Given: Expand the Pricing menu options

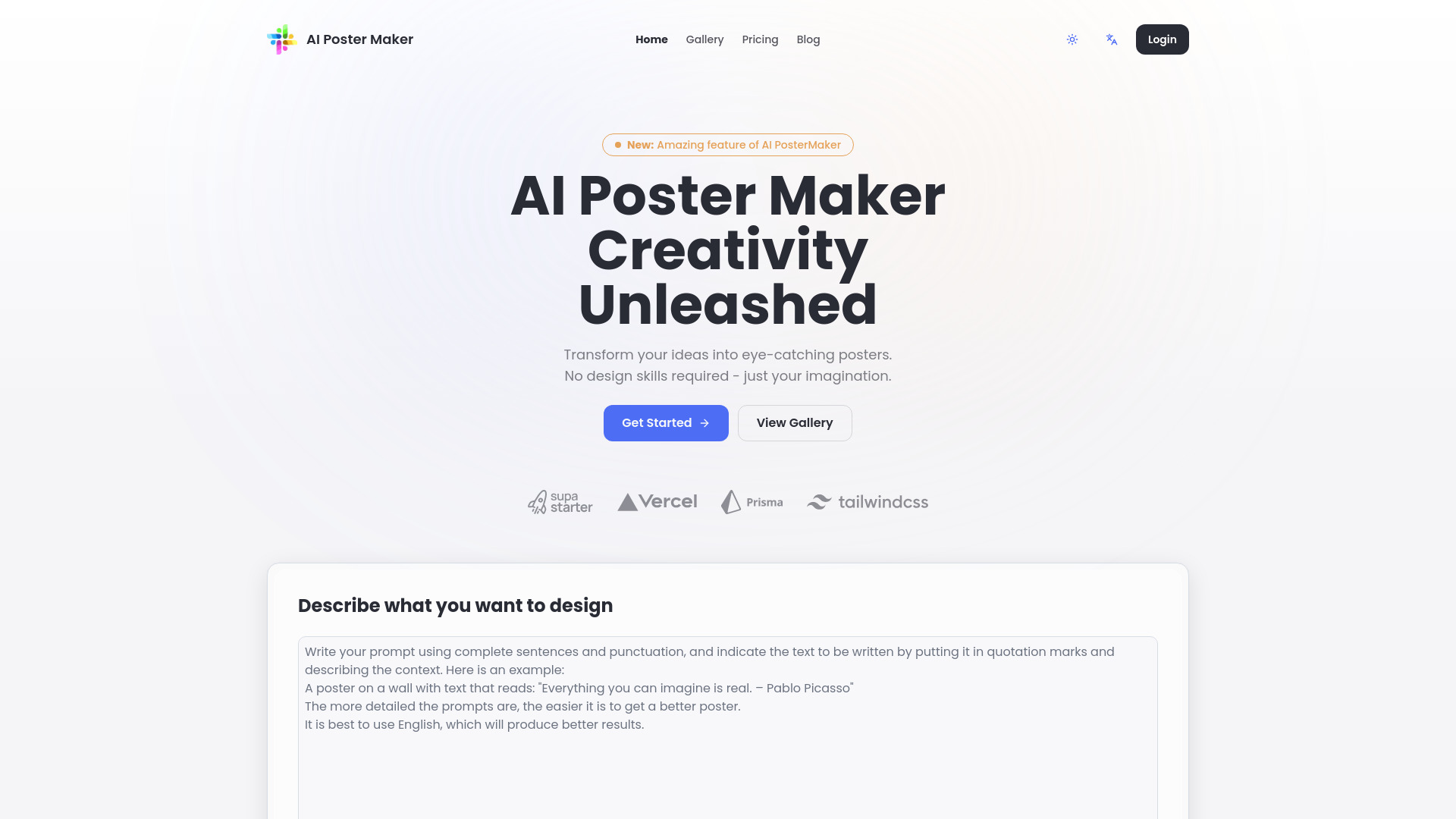Looking at the screenshot, I should click(760, 39).
